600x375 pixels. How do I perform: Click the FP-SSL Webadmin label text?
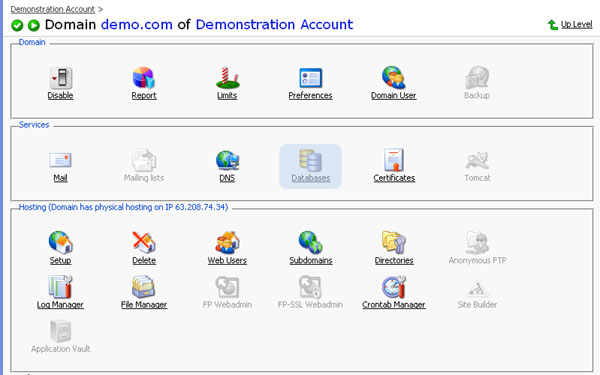310,305
